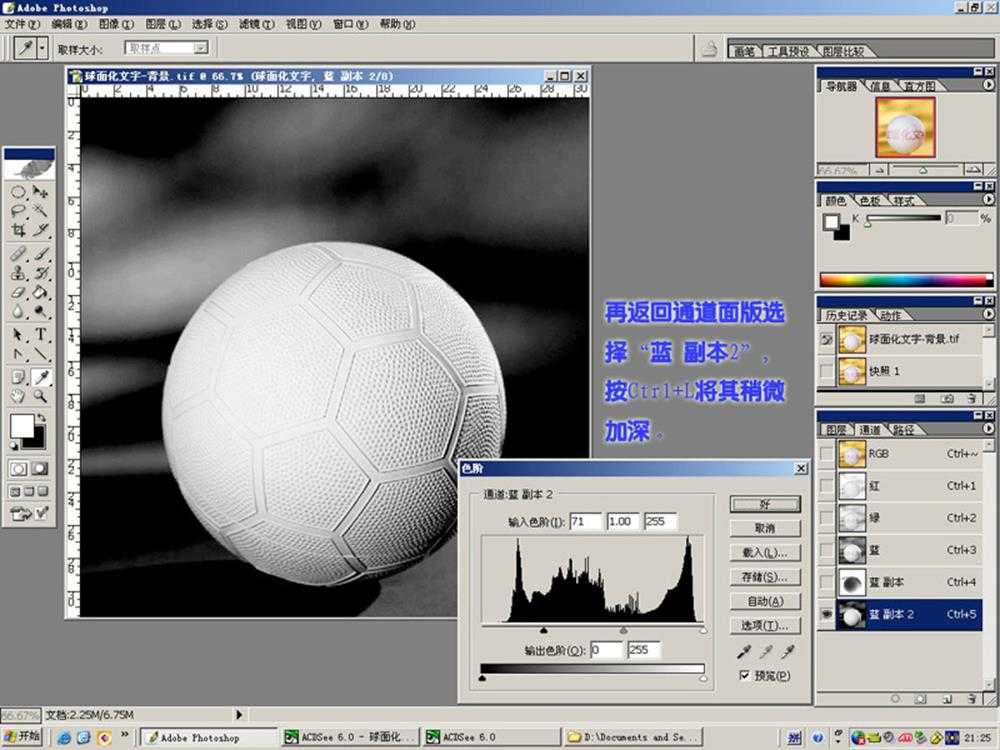The image size is (1000, 750).
Task: Select the Type (T) tool
Action: [41, 334]
